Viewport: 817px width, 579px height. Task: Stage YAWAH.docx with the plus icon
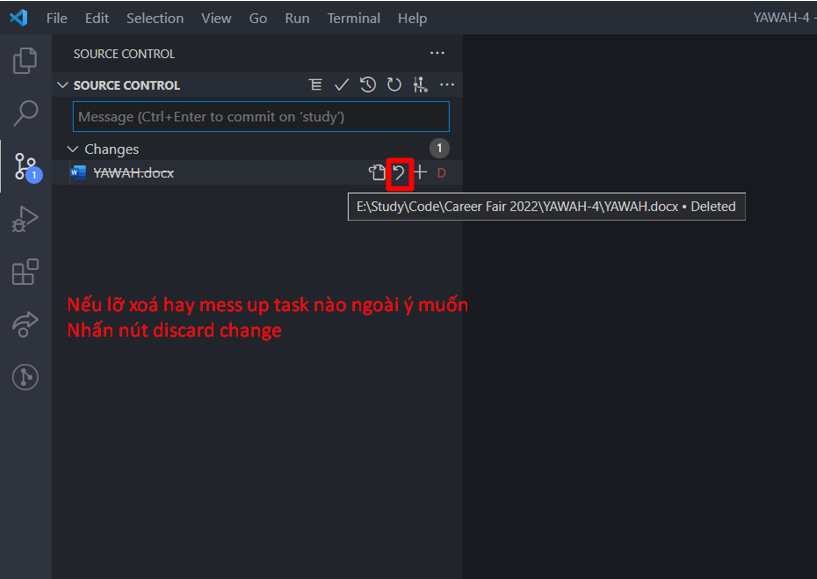point(420,173)
